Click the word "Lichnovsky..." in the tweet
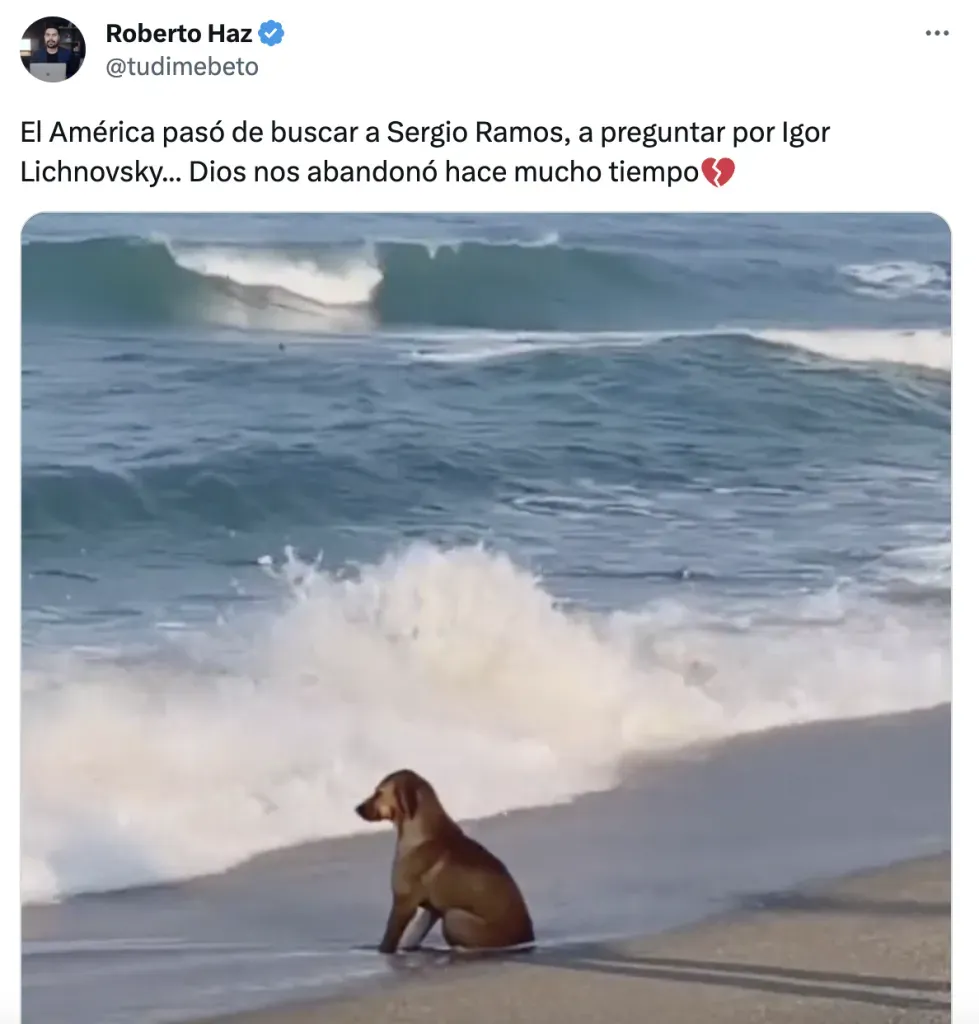 (x=100, y=172)
